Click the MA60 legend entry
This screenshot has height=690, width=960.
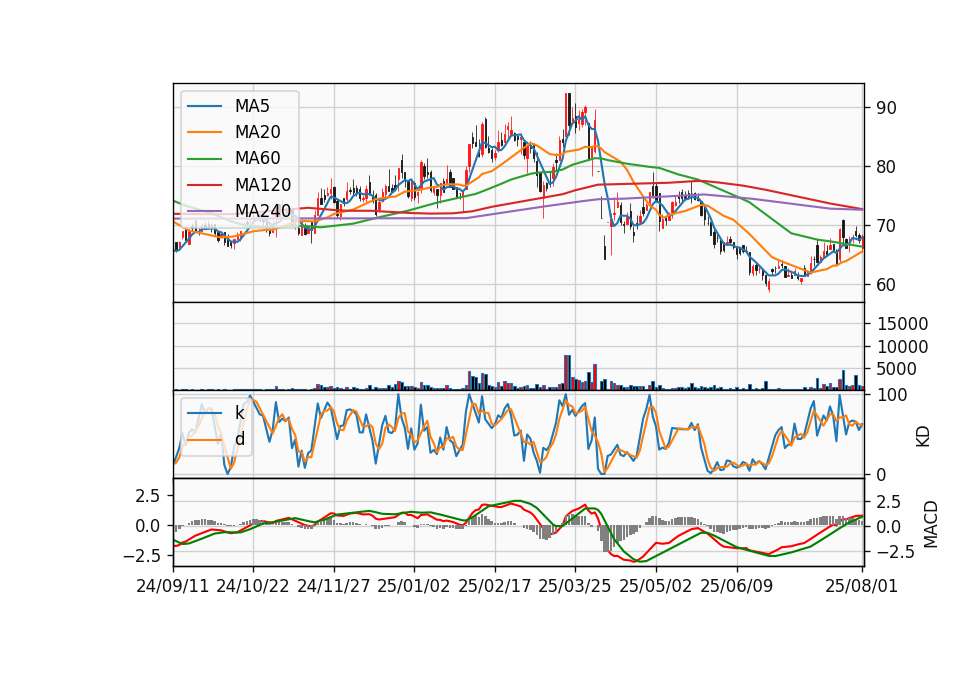pyautogui.click(x=233, y=158)
